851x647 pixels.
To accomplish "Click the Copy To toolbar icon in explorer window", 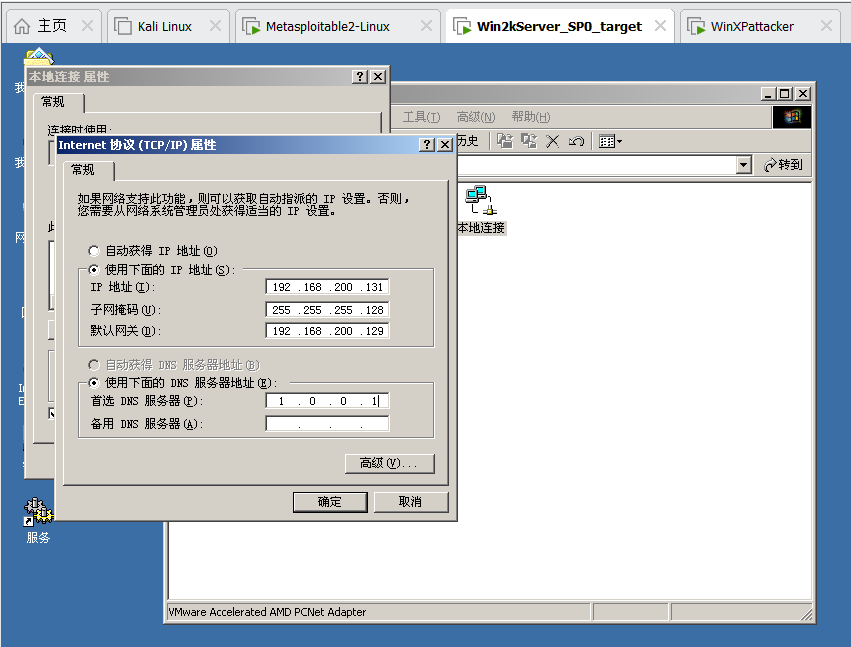I will (529, 141).
